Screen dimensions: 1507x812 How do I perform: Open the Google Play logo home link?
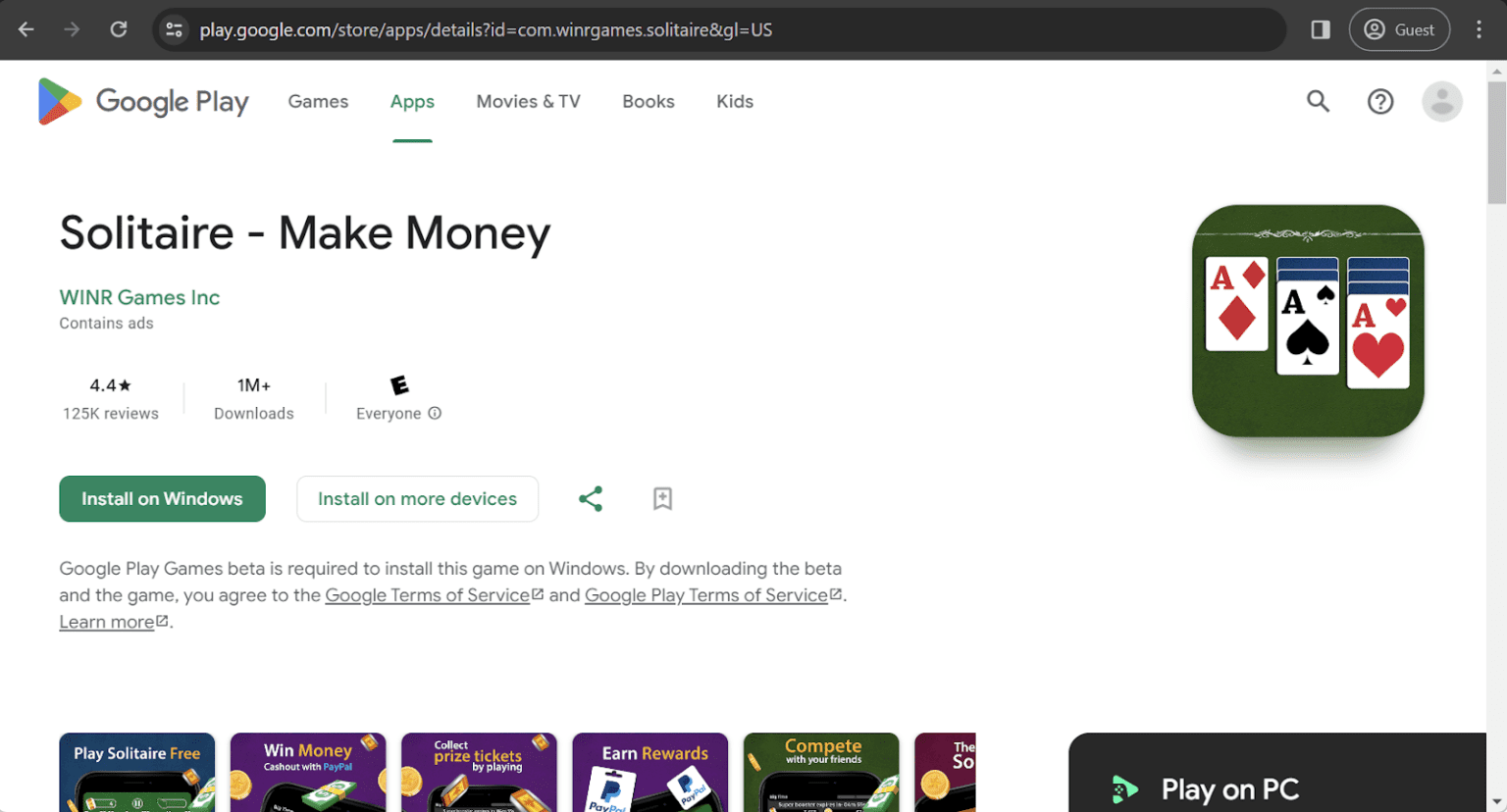[143, 101]
